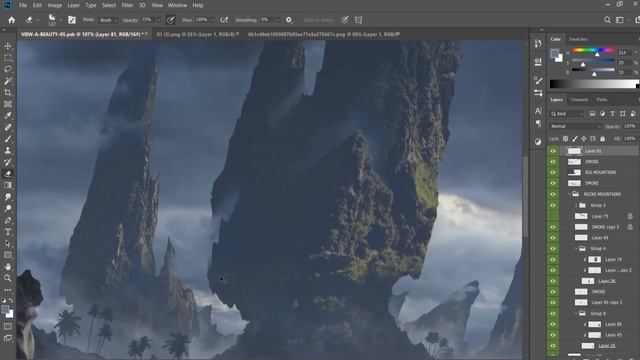Image resolution: width=640 pixels, height=360 pixels.
Task: Select the Brush tool
Action: (x=8, y=139)
